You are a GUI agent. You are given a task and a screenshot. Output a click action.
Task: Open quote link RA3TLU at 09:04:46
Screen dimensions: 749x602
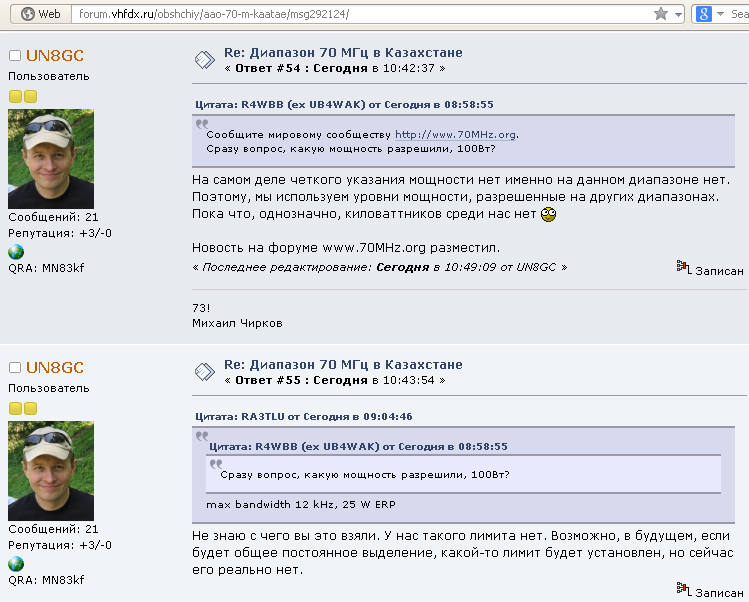(304, 417)
